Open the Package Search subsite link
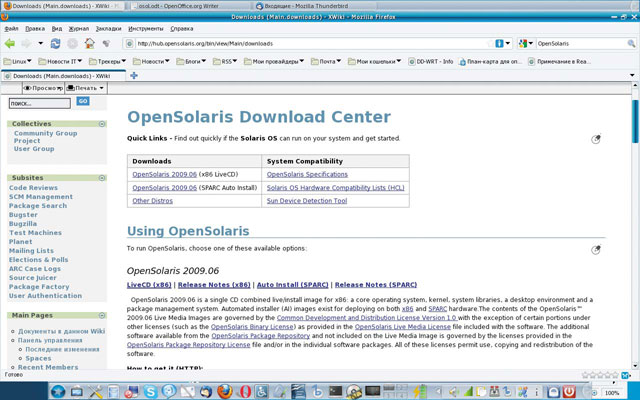The width and height of the screenshot is (640, 400). click(38, 206)
